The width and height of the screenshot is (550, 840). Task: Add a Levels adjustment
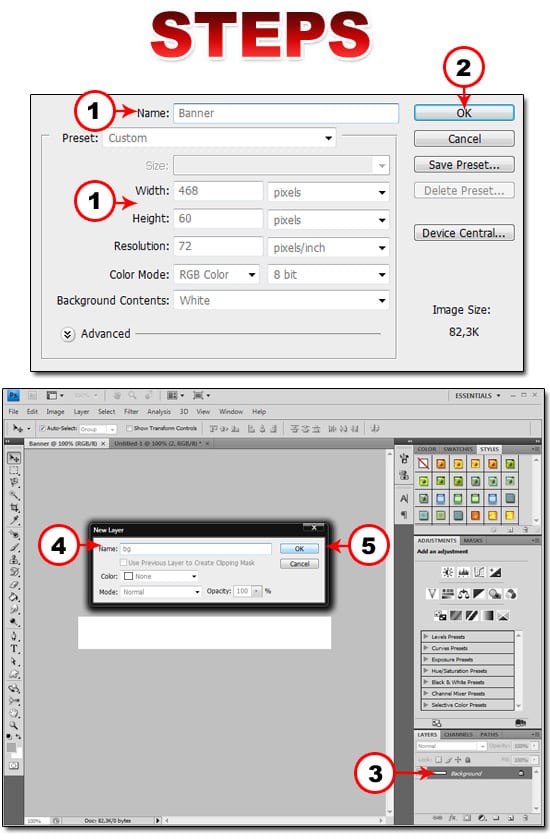coord(463,572)
